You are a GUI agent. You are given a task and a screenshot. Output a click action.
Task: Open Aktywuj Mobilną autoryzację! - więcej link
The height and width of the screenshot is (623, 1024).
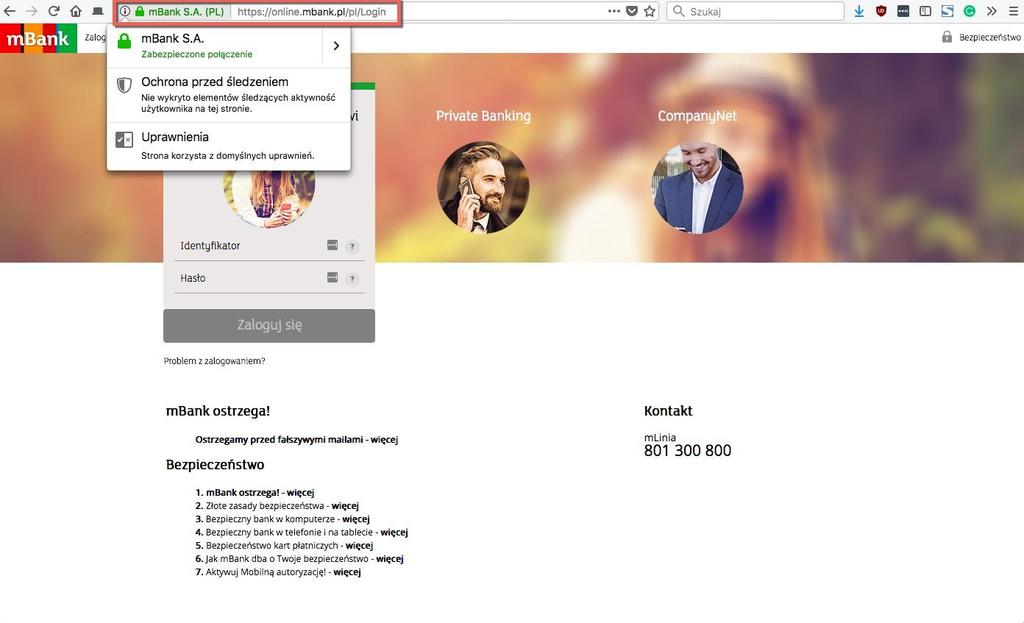pos(283,571)
